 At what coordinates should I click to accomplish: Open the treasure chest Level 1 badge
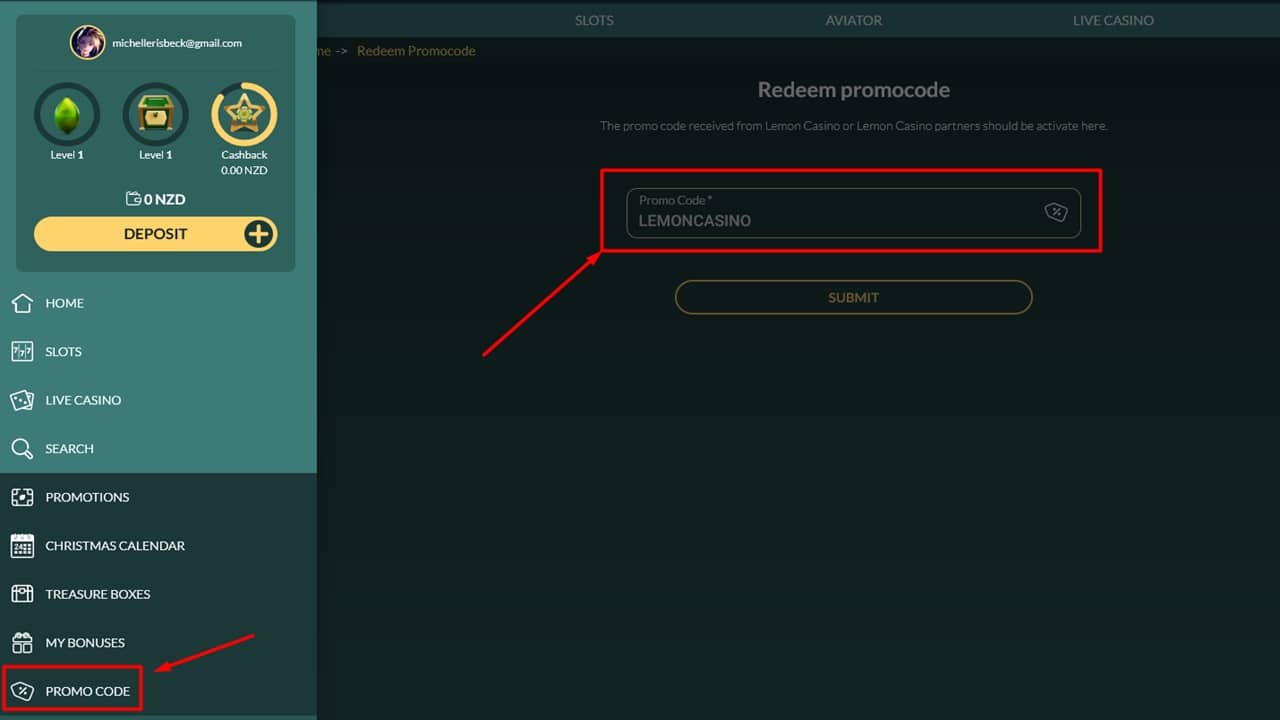tap(155, 115)
